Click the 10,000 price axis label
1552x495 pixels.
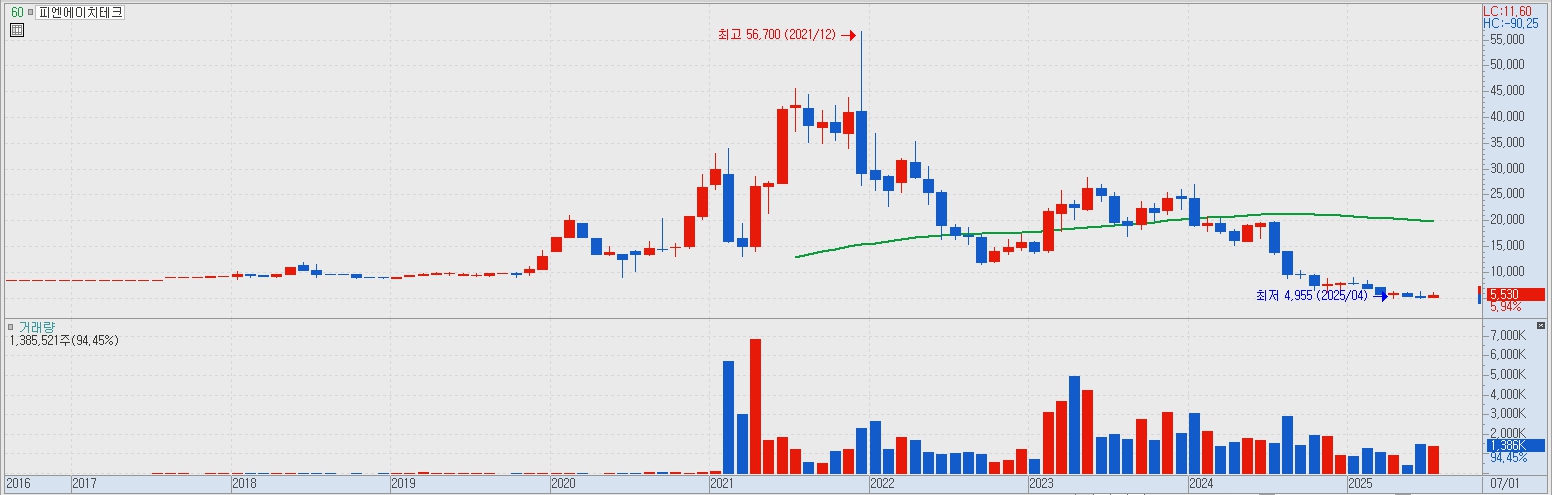tap(1507, 272)
